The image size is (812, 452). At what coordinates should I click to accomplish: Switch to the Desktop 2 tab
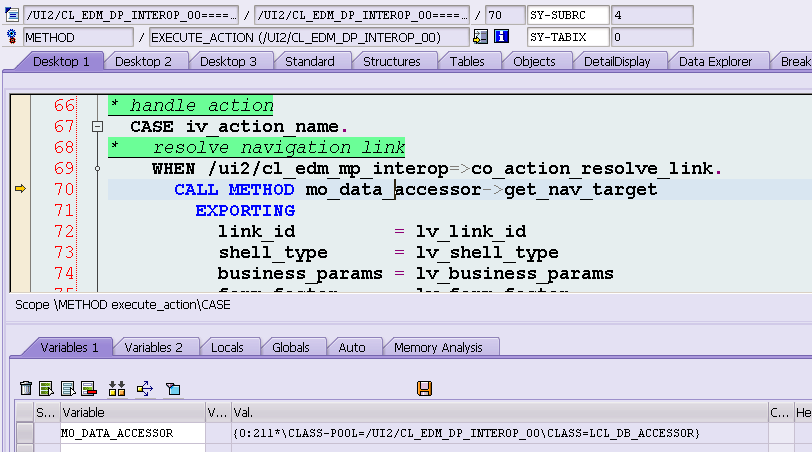click(143, 62)
